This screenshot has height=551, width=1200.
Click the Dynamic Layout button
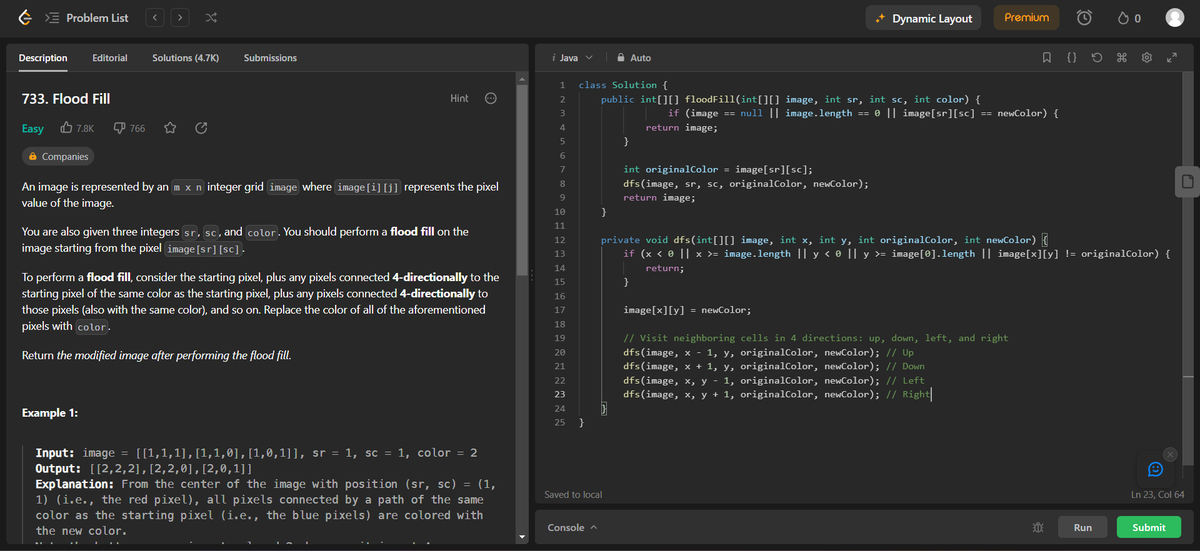pos(924,18)
